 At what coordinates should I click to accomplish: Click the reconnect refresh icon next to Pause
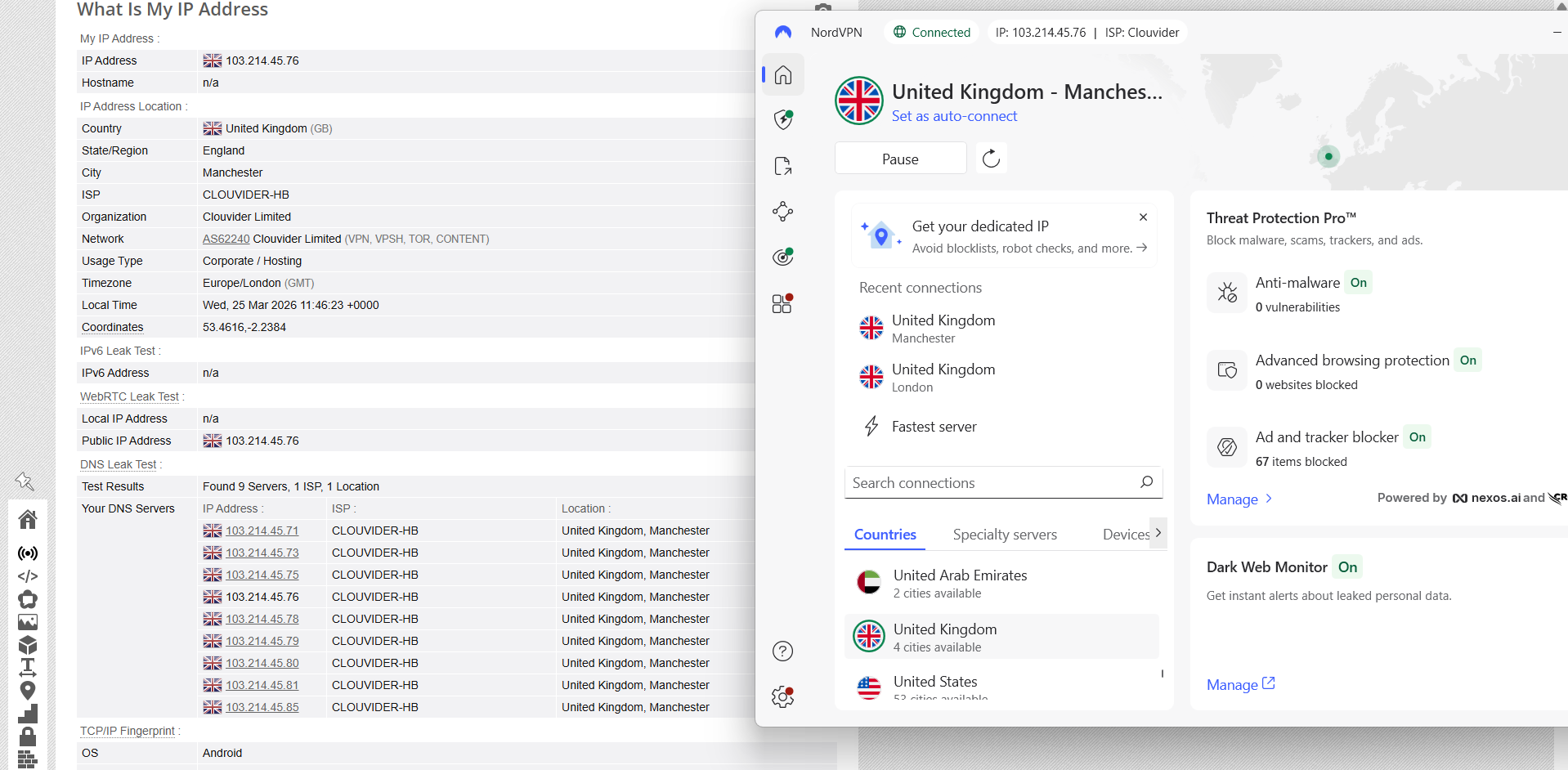991,158
